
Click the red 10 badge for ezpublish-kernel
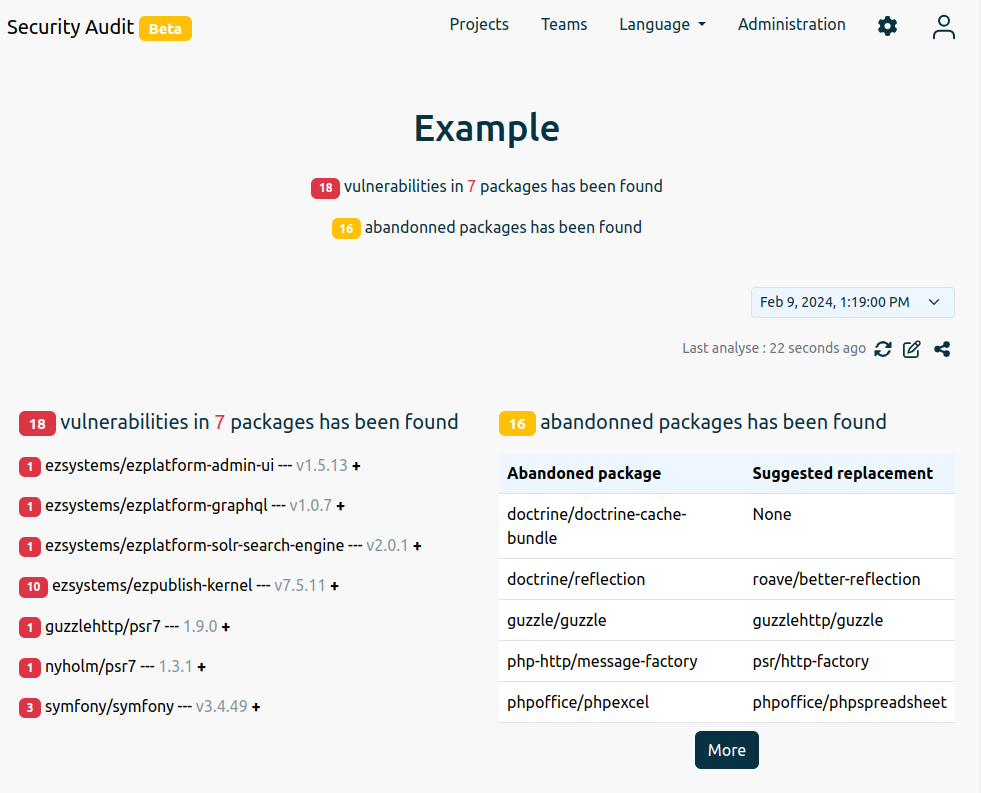(33, 587)
